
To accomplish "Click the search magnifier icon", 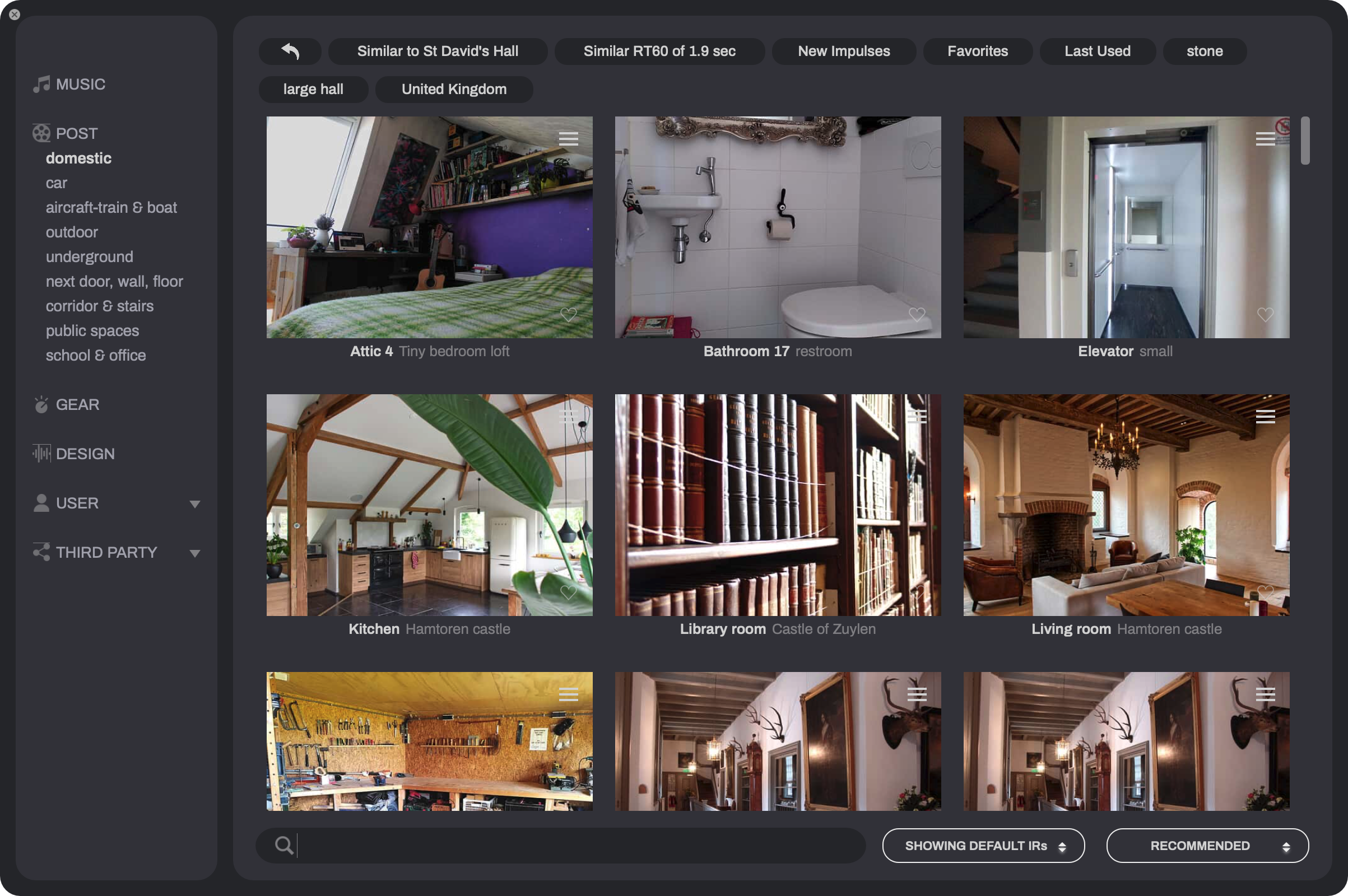I will pyautogui.click(x=284, y=845).
